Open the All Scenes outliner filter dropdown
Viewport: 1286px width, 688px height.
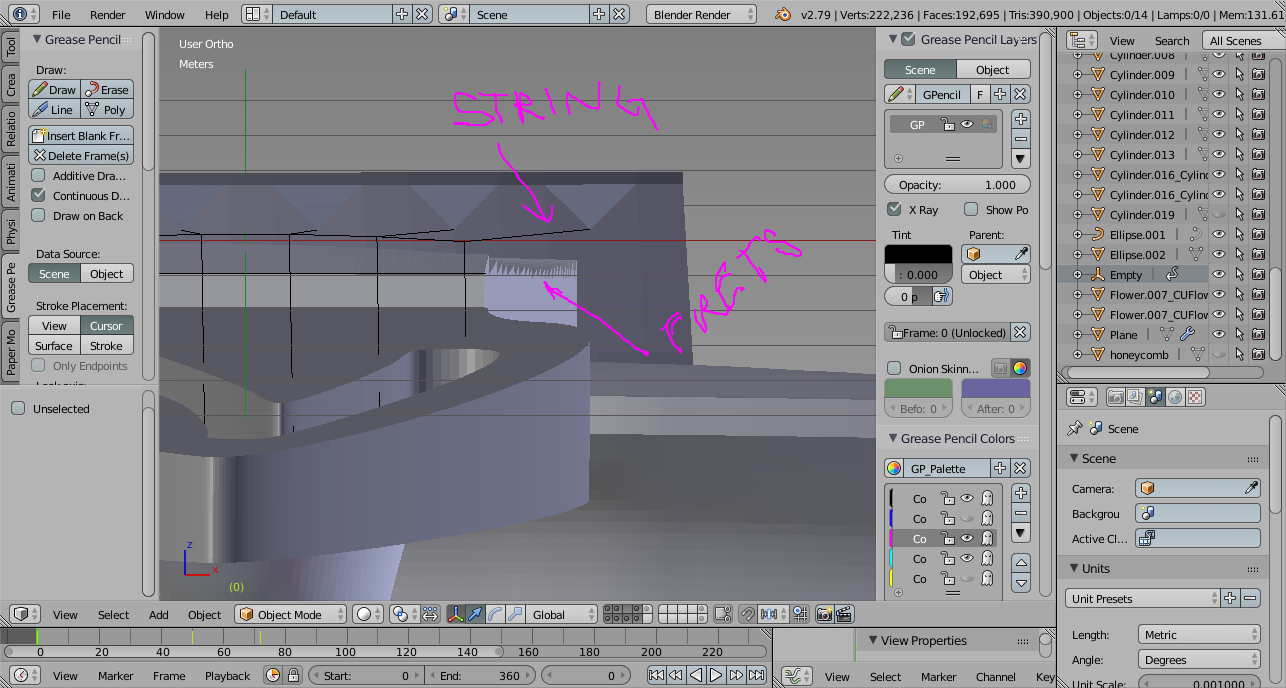(1243, 41)
